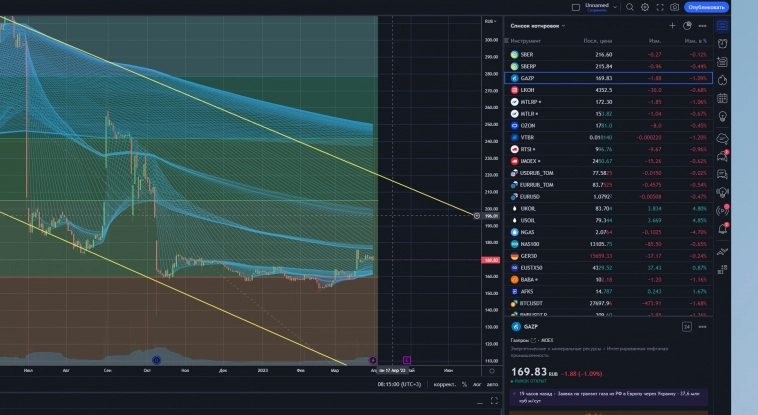Click the blue 'Опубликовать' button

point(708,7)
